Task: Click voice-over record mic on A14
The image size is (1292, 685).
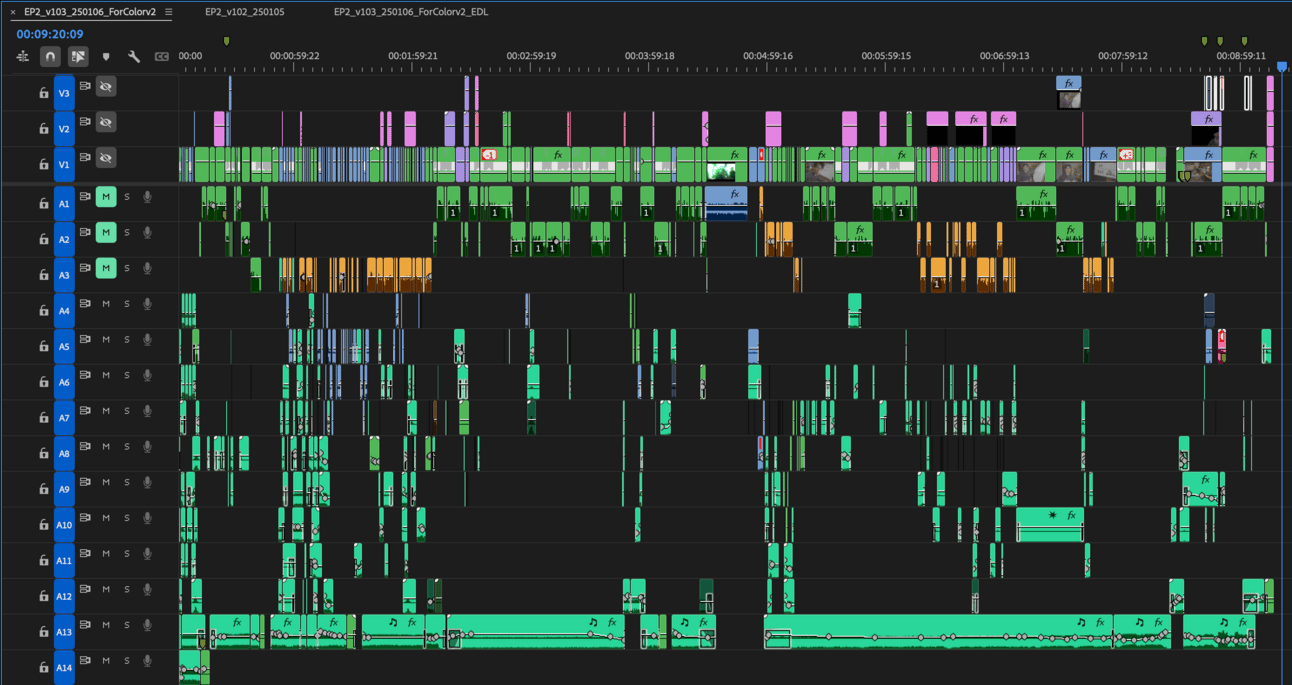Action: pyautogui.click(x=147, y=661)
